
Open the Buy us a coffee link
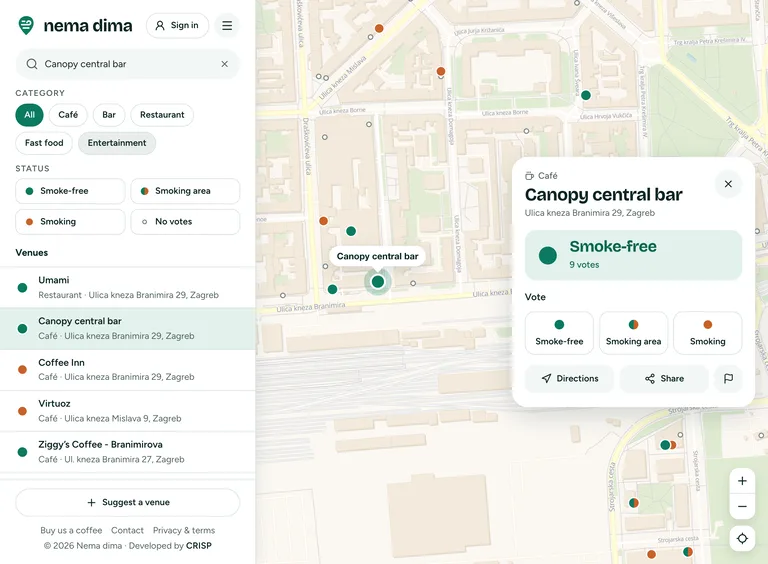coord(71,530)
